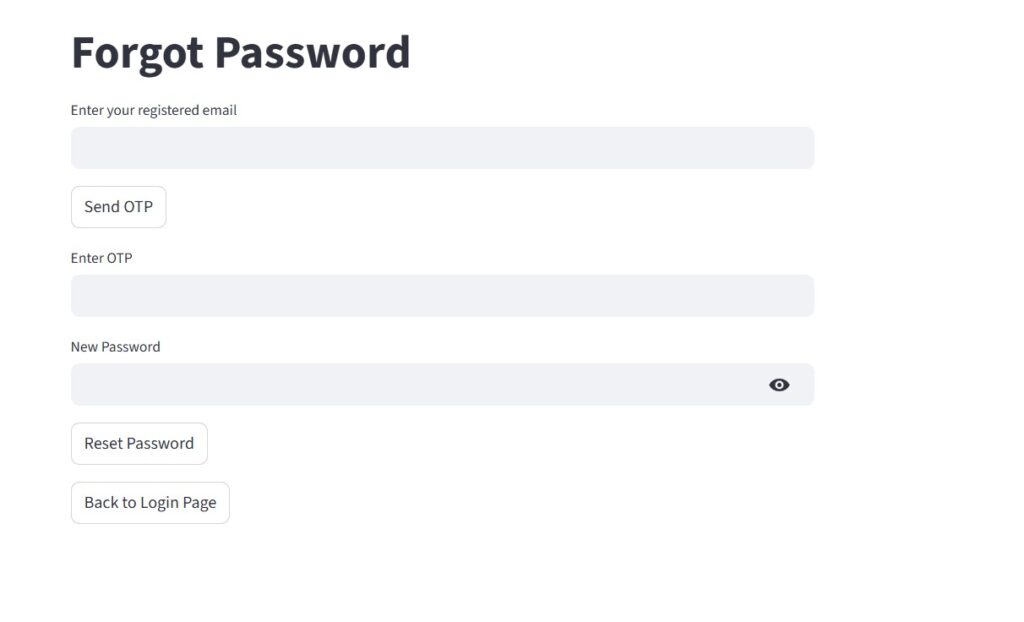The width and height of the screenshot is (1024, 622).
Task: Focus the registered email input field
Action: tap(442, 148)
